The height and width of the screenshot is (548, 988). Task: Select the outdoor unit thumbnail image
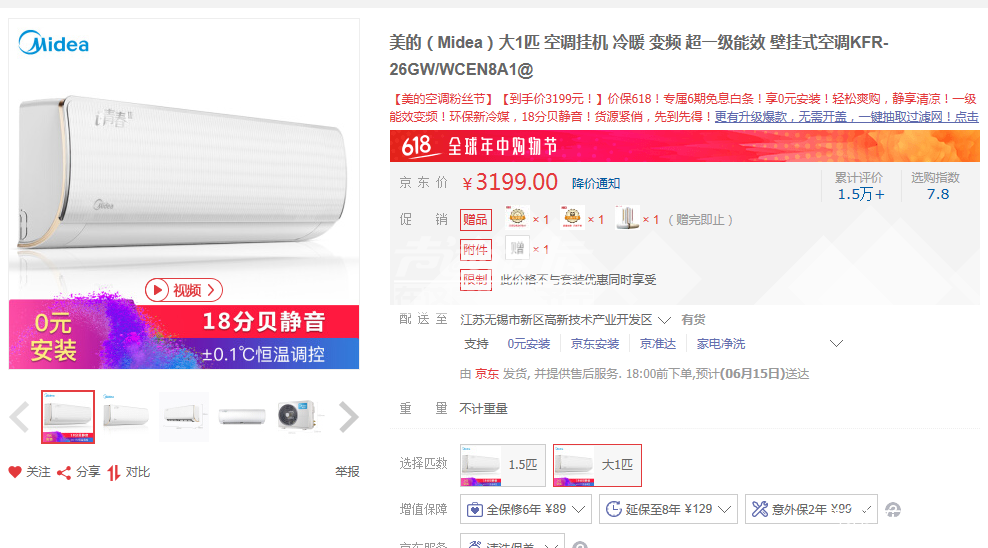tap(301, 416)
